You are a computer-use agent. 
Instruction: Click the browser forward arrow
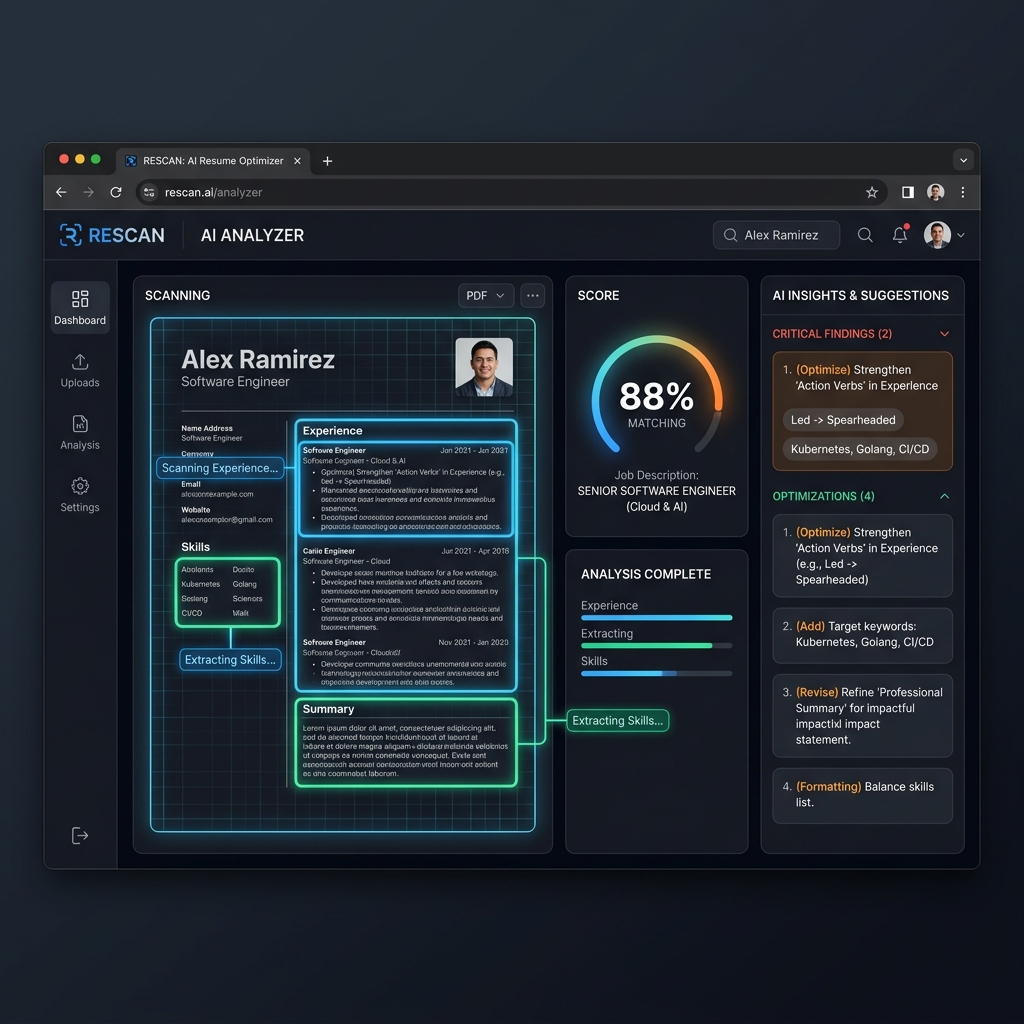pyautogui.click(x=88, y=192)
